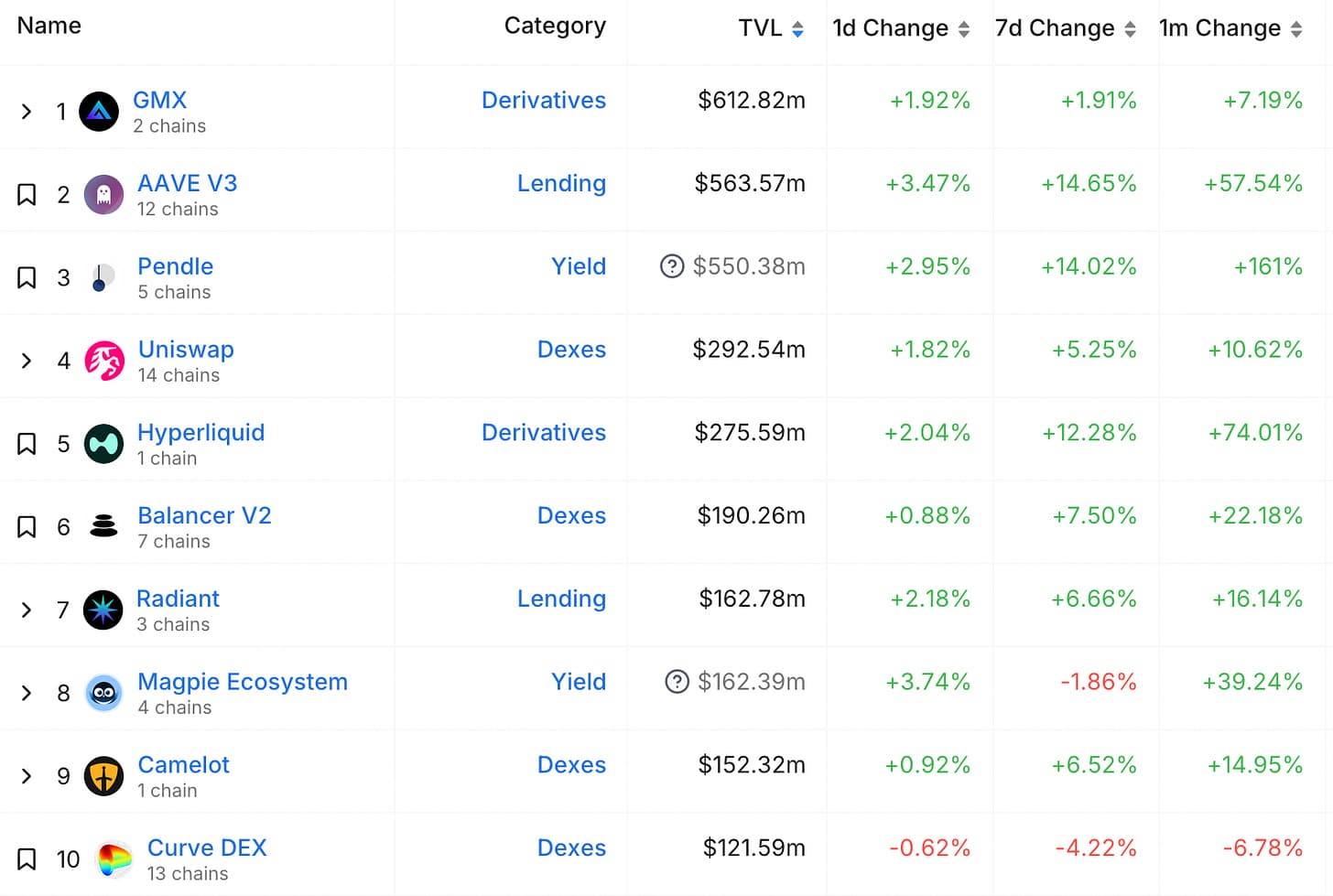
Task: Click the AAVE V3 ghost logo
Action: pos(103,195)
